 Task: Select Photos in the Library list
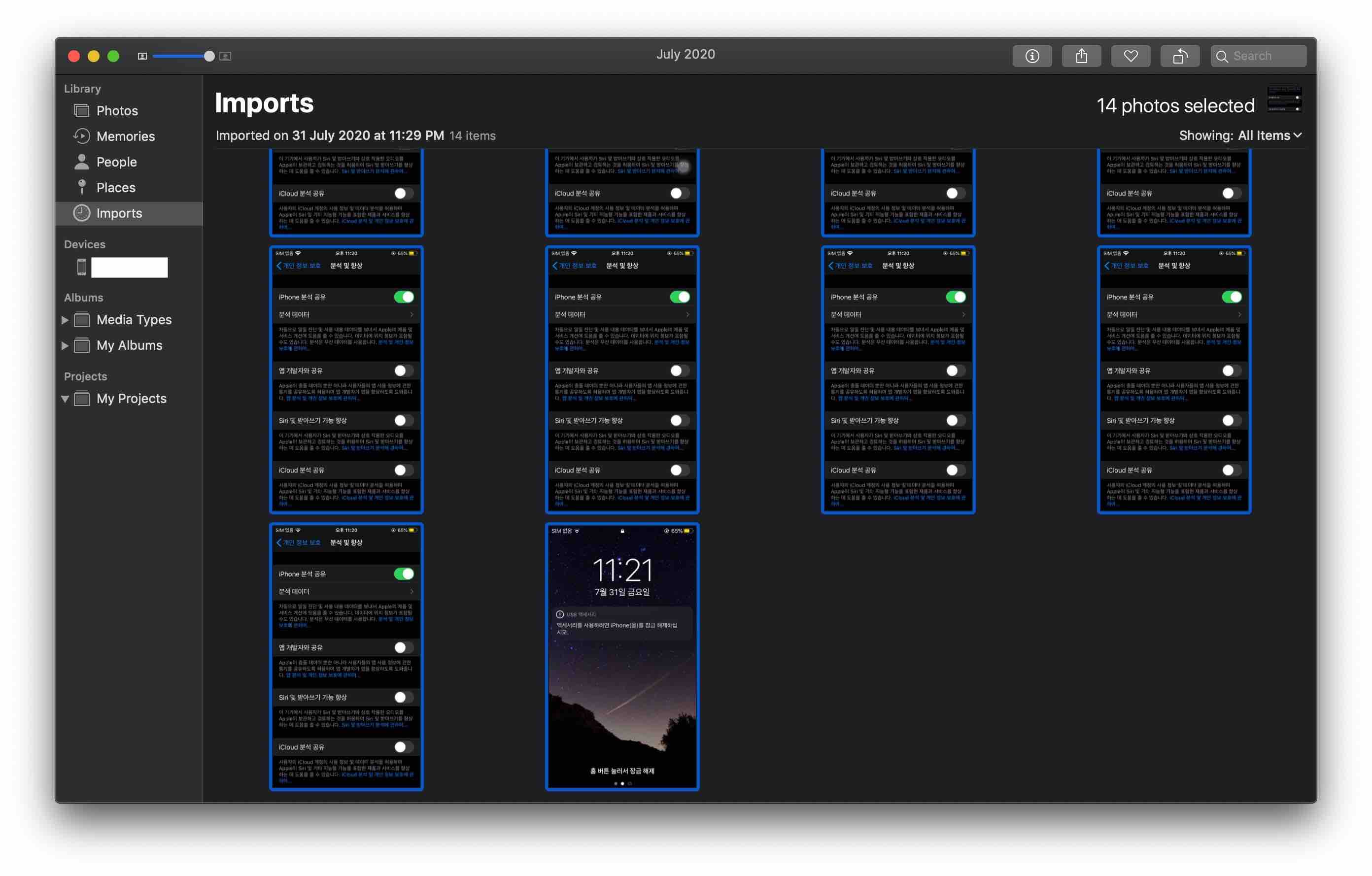117,110
